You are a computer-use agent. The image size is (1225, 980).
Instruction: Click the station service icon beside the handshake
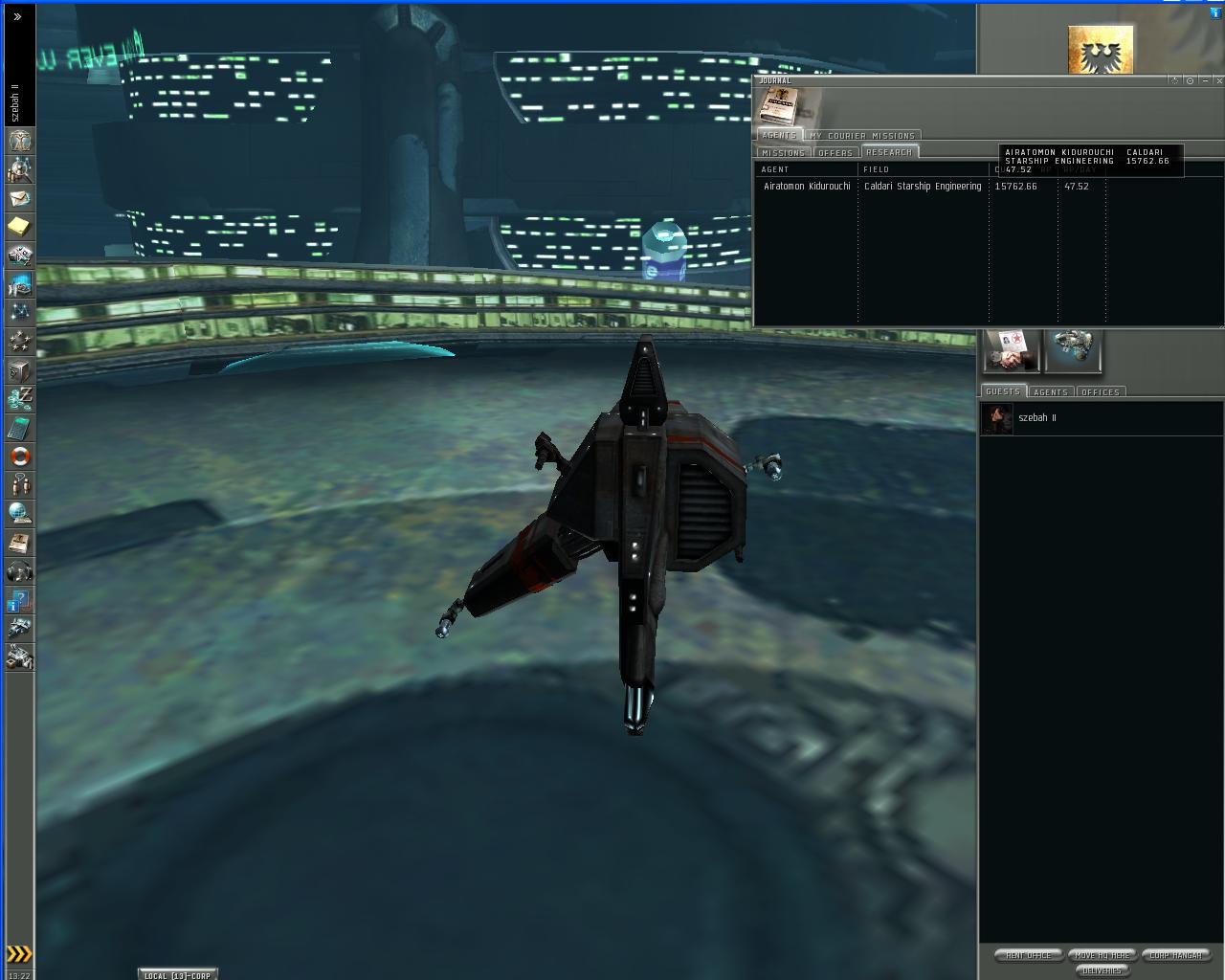1073,349
